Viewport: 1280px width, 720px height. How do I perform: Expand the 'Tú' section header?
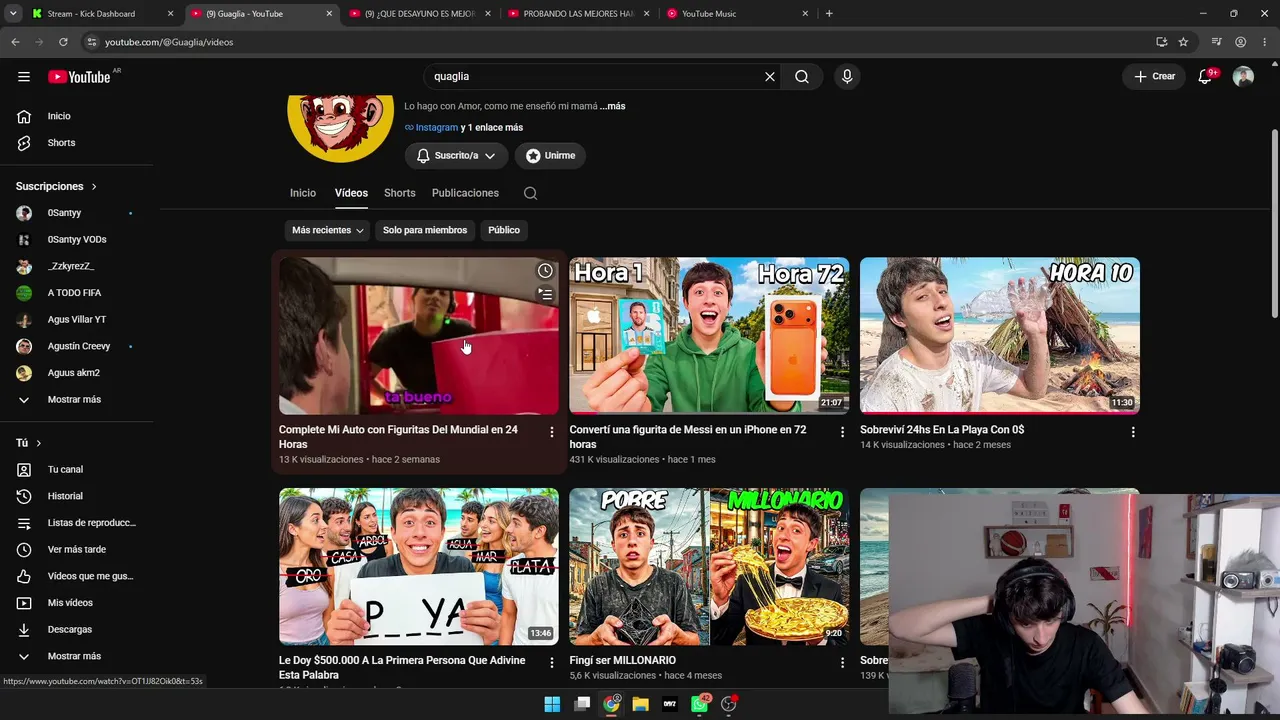coord(29,443)
